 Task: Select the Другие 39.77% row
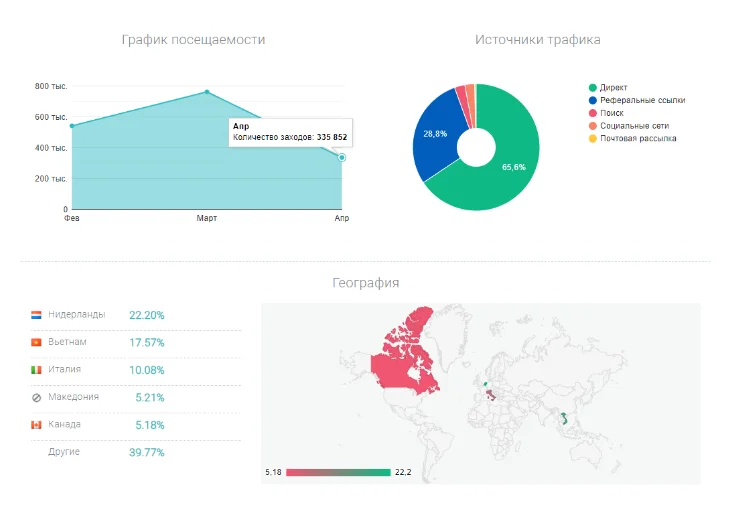tap(135, 452)
